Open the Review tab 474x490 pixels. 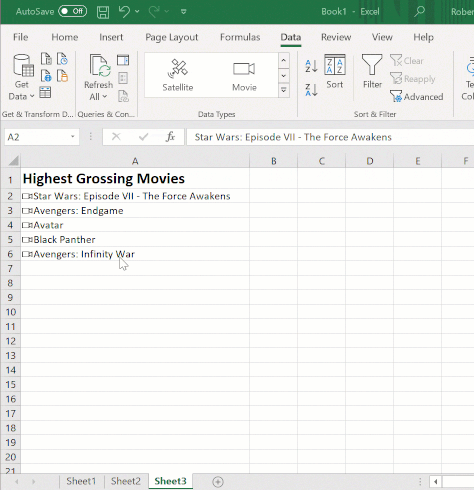click(x=336, y=37)
